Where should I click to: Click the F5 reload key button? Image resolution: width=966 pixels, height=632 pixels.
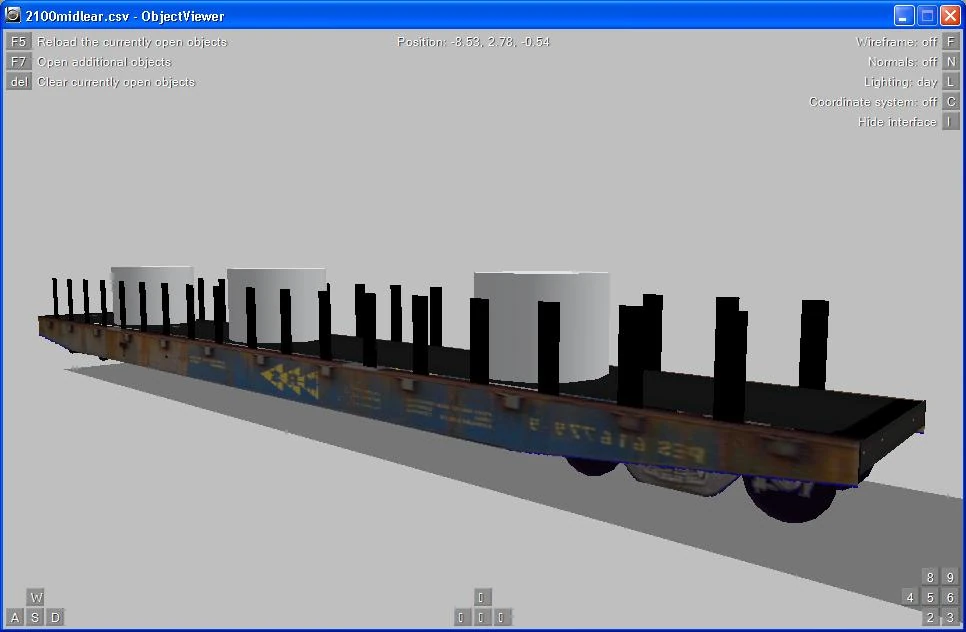click(18, 41)
